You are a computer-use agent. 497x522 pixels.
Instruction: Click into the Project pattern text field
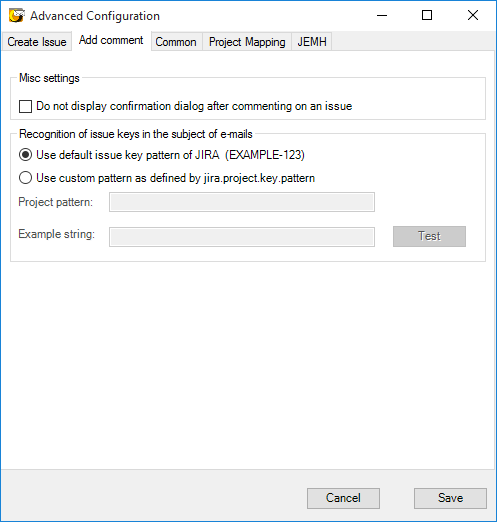[242, 202]
